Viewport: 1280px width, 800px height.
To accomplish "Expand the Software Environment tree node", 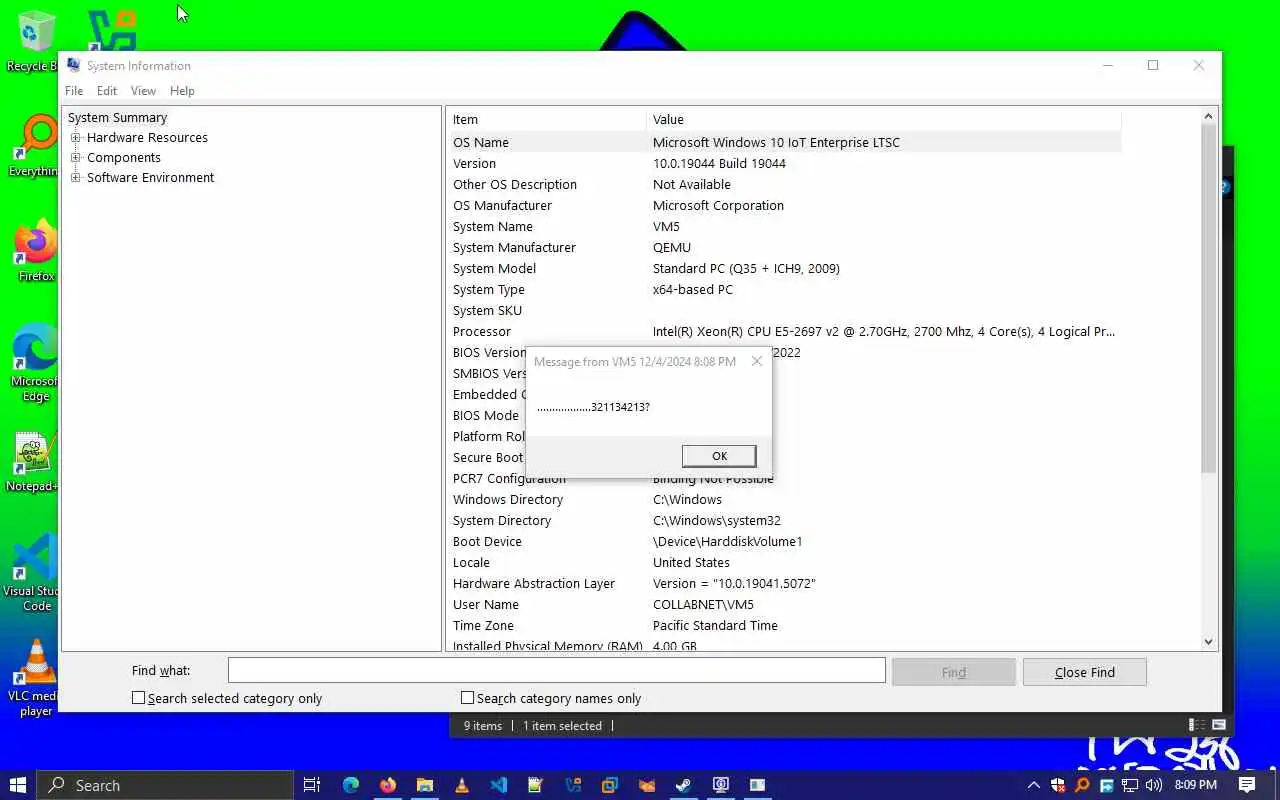I will [75, 178].
